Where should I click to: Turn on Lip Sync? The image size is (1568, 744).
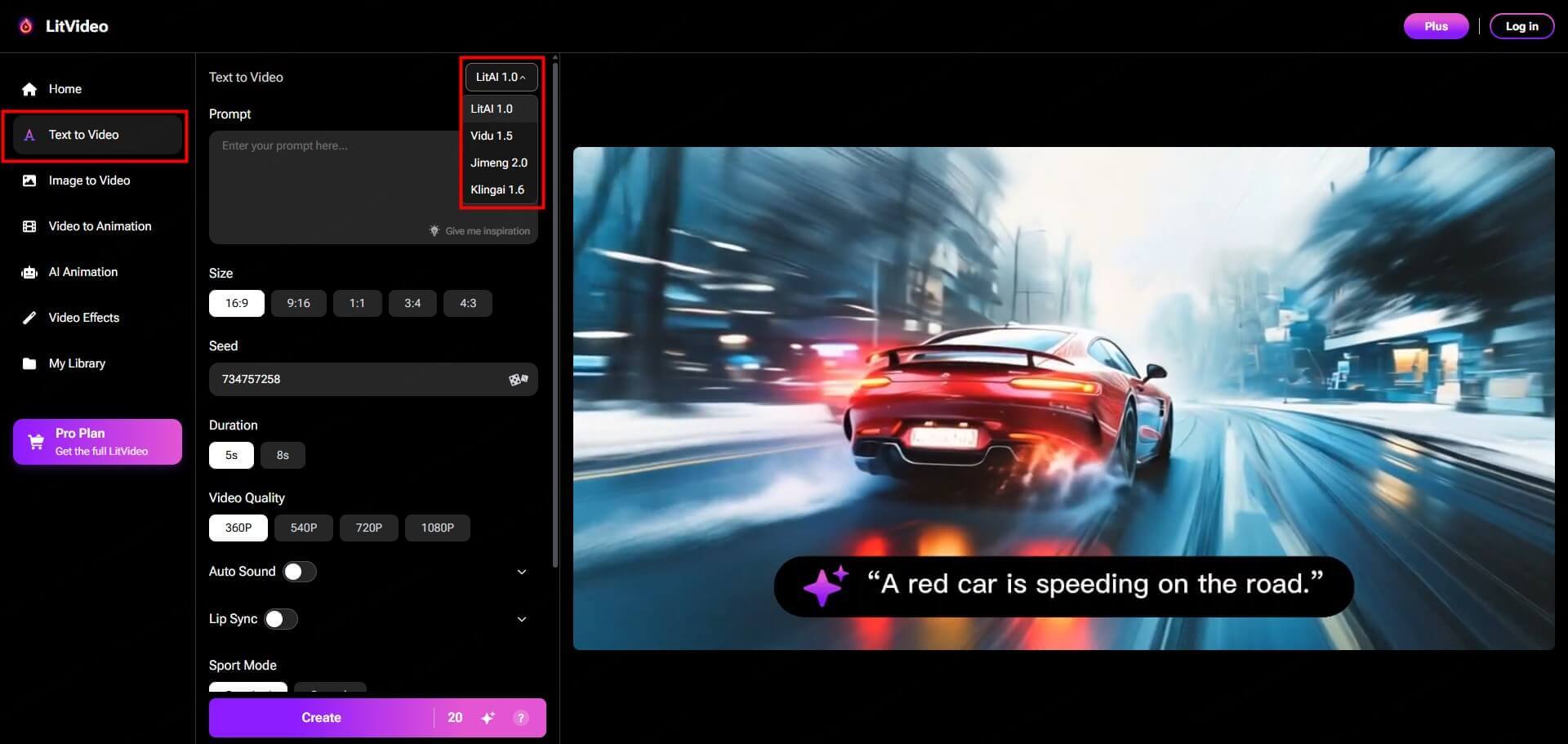pyautogui.click(x=281, y=619)
